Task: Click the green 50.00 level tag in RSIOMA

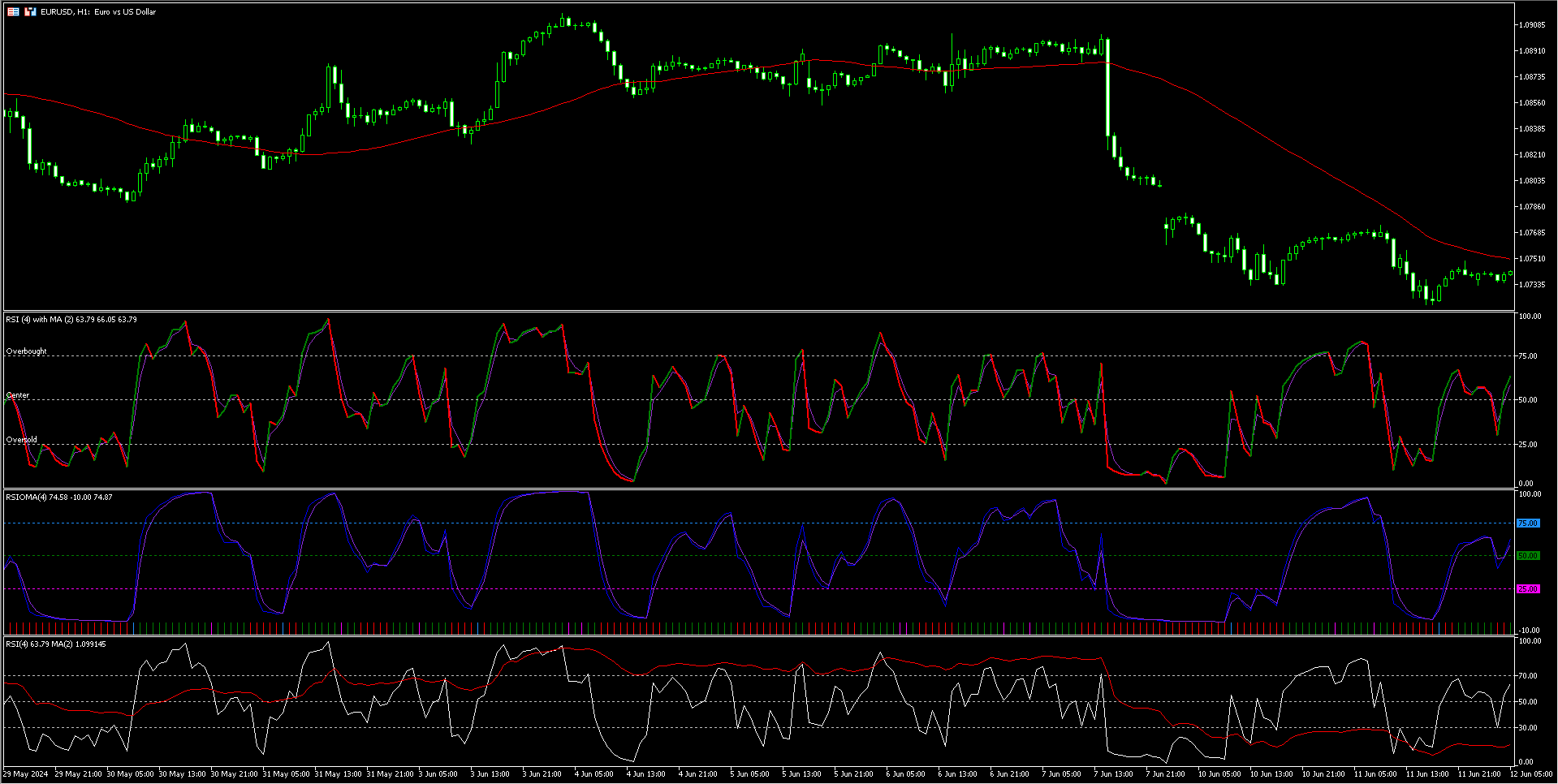Action: [x=1528, y=556]
